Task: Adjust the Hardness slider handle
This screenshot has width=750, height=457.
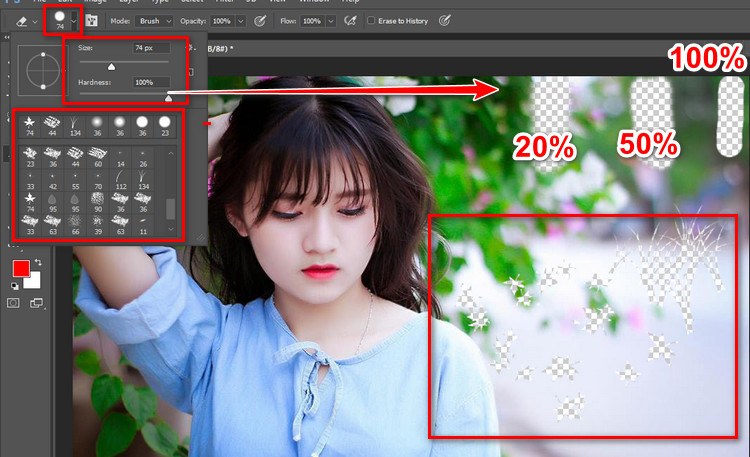Action: point(168,99)
